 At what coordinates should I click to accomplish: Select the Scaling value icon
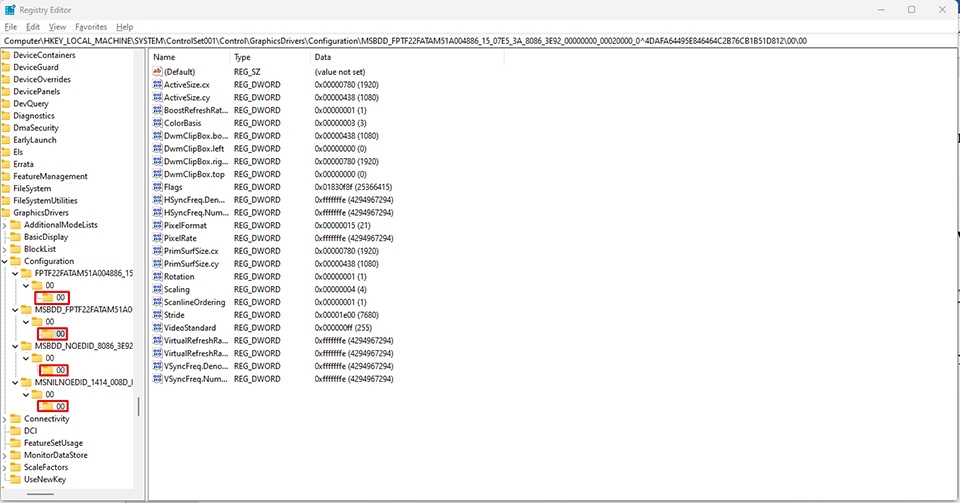[157, 289]
